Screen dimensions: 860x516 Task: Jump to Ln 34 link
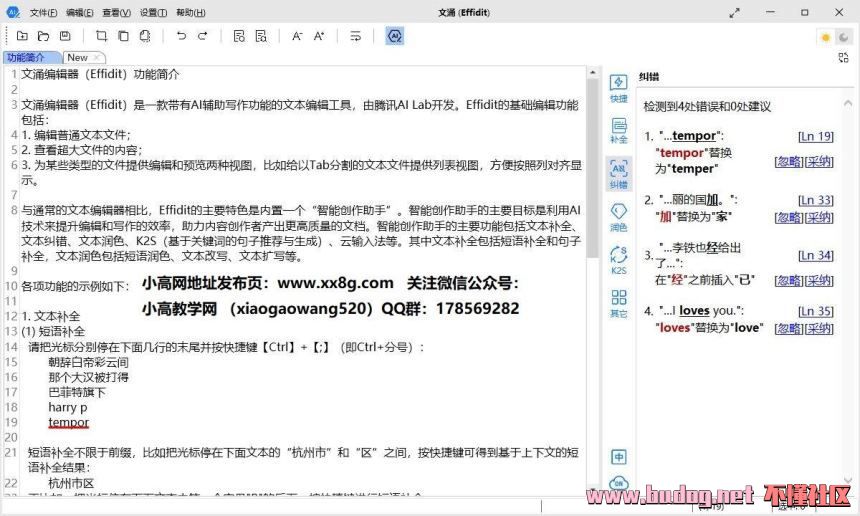[x=816, y=256]
